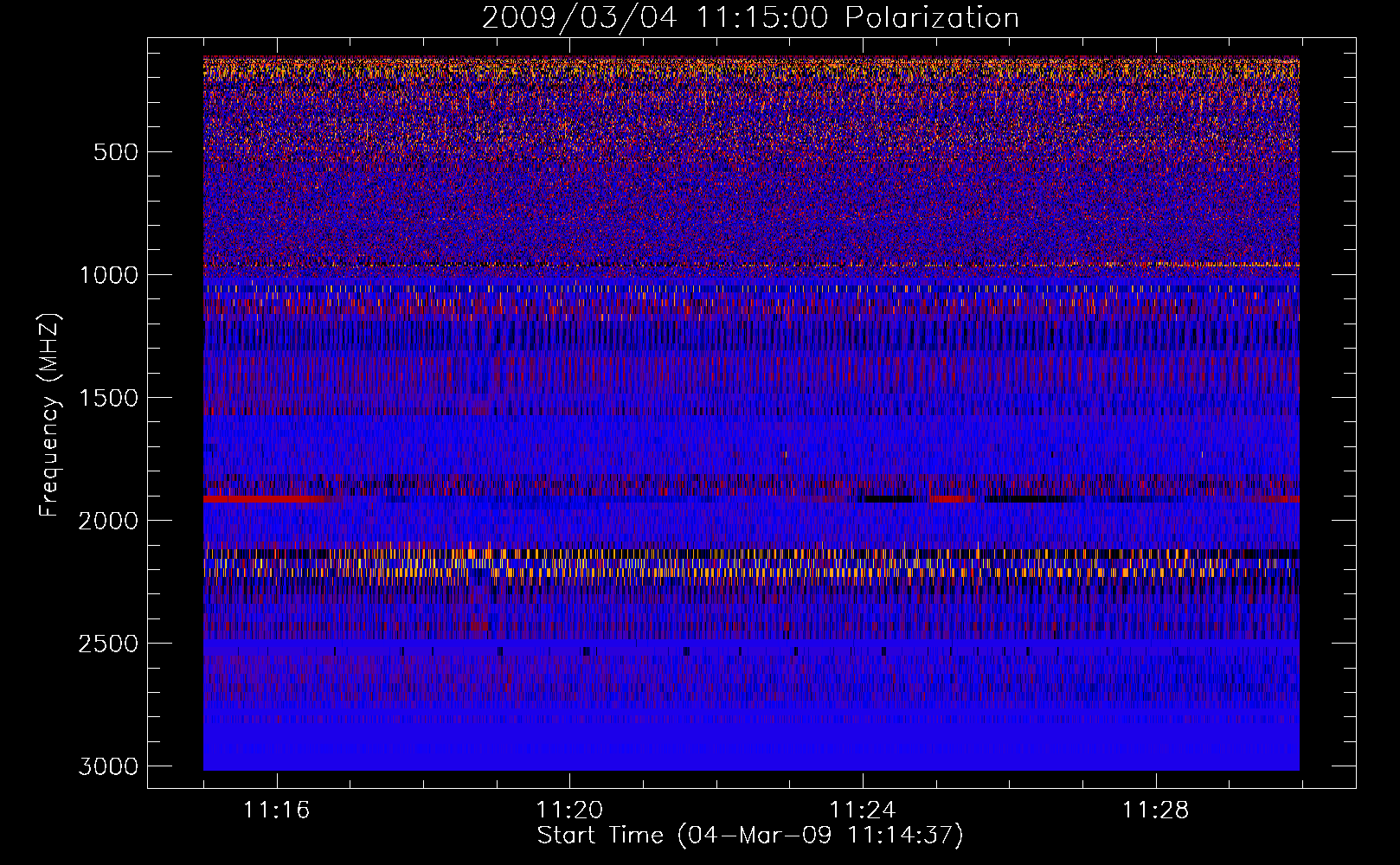Click the 'Start Time (04-Mar-09 11:14:37)' label

750,836
